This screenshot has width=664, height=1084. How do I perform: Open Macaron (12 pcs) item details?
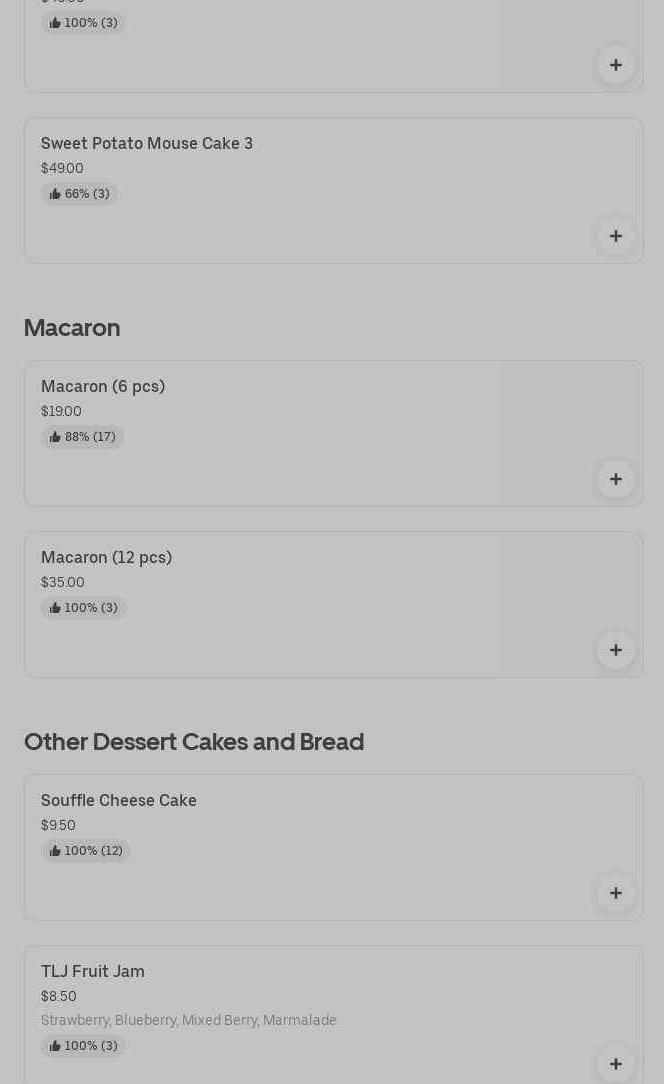click(x=106, y=558)
